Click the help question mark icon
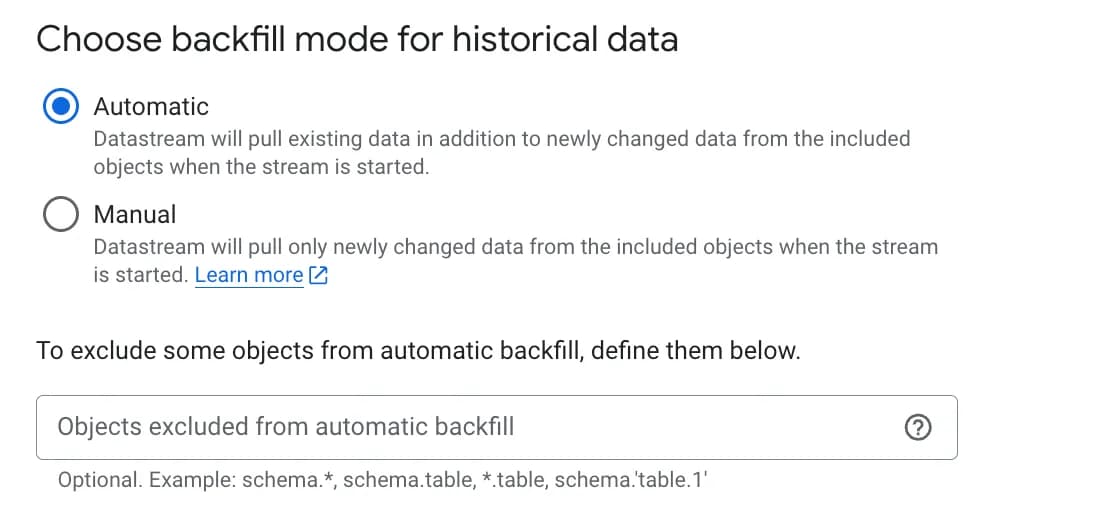Image resolution: width=1107 pixels, height=528 pixels. pos(917,428)
